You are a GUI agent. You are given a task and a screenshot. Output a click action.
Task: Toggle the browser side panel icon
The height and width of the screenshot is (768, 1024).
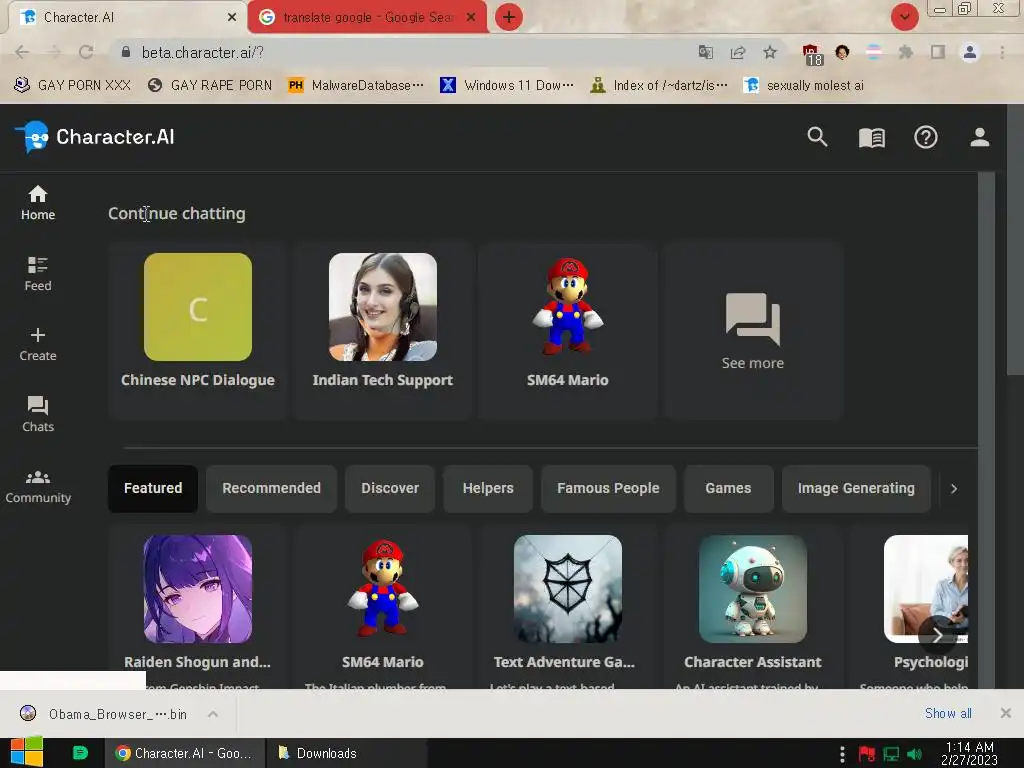[938, 52]
